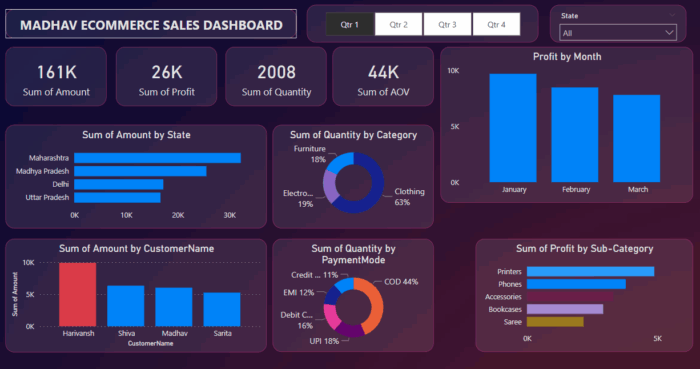Select the Saree sub-category bar
The height and width of the screenshot is (369, 700).
(x=555, y=322)
